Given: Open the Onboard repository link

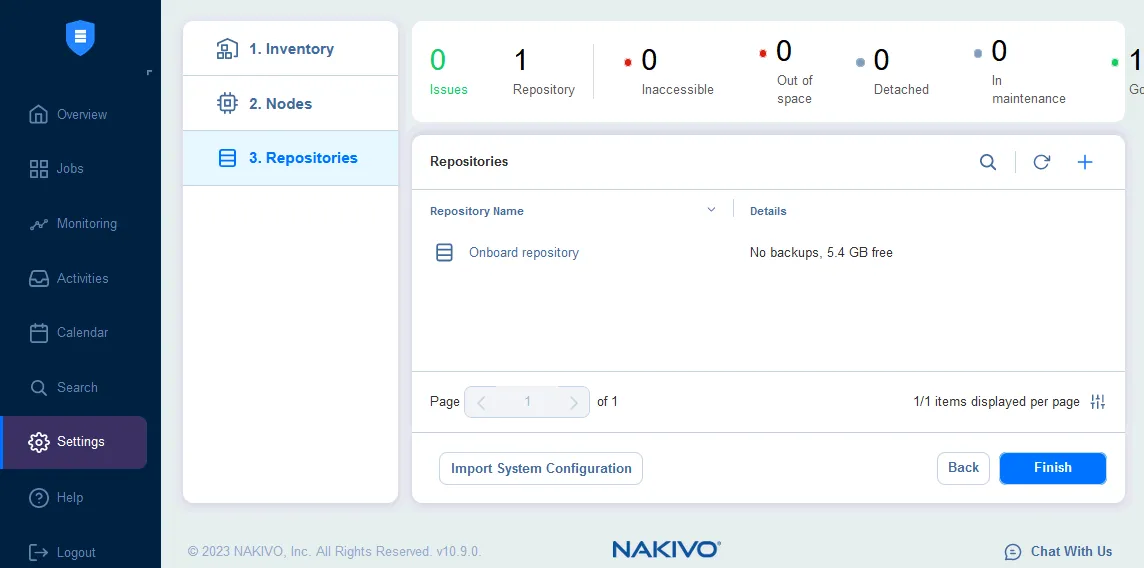Looking at the screenshot, I should point(524,253).
